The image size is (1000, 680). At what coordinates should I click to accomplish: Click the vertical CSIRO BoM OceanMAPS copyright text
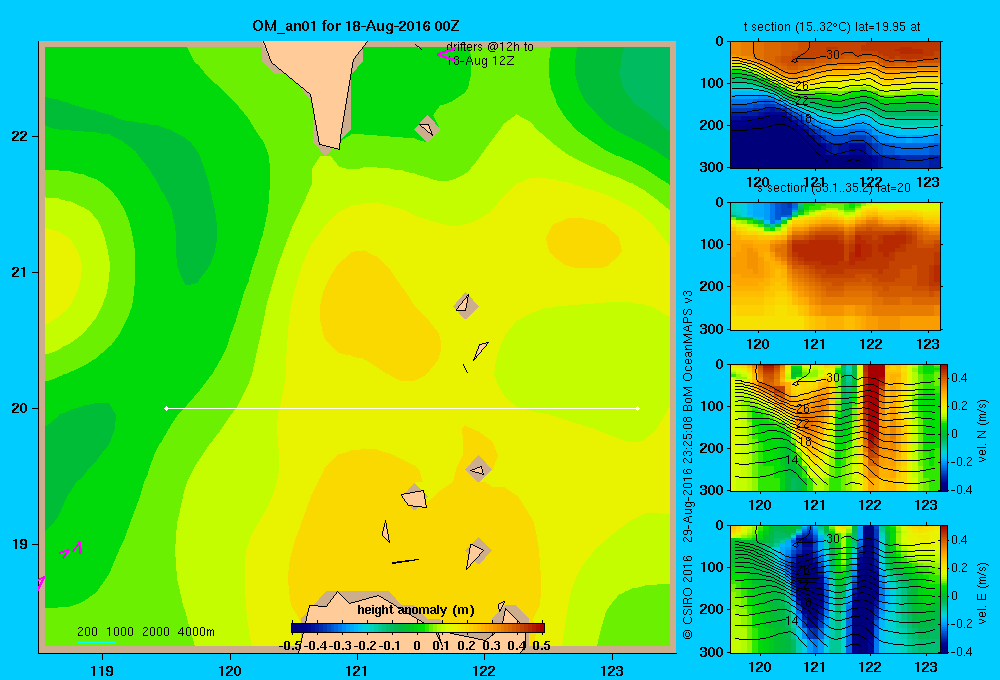tap(688, 464)
